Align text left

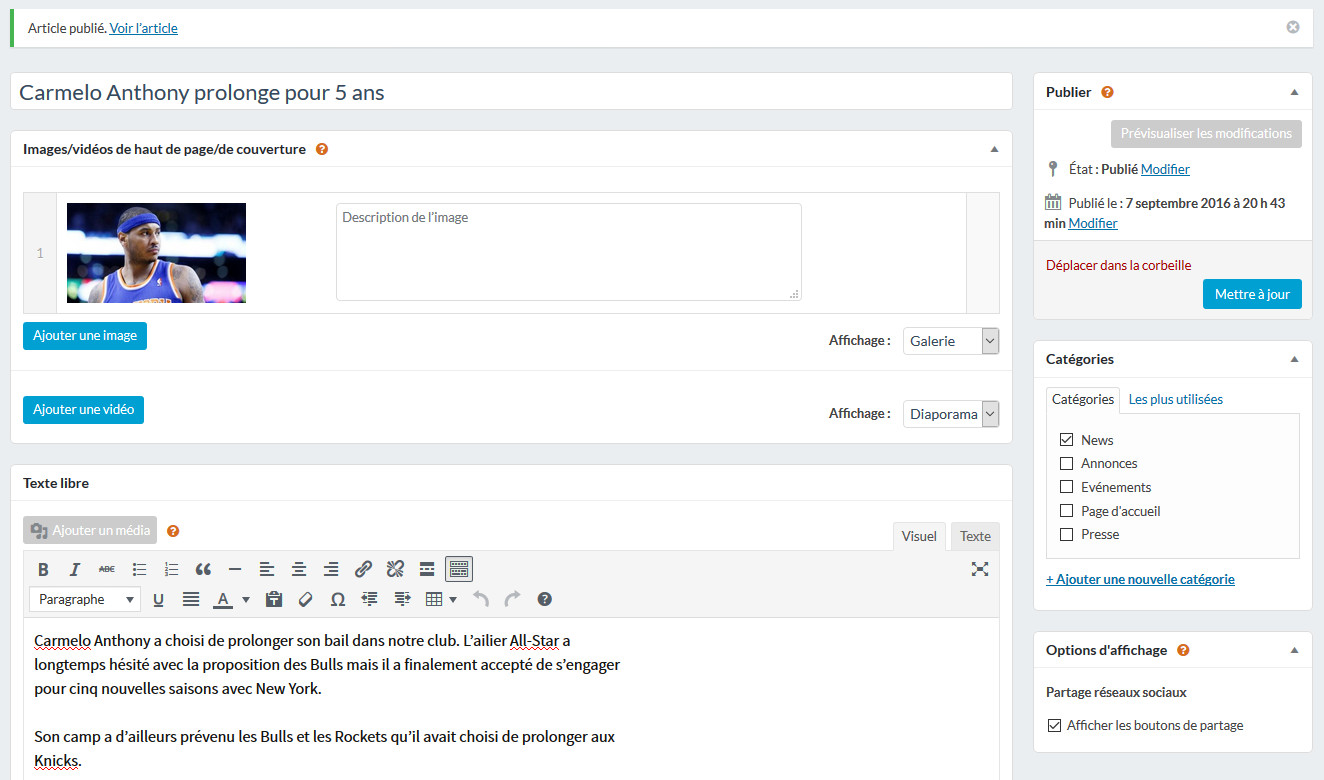point(267,569)
